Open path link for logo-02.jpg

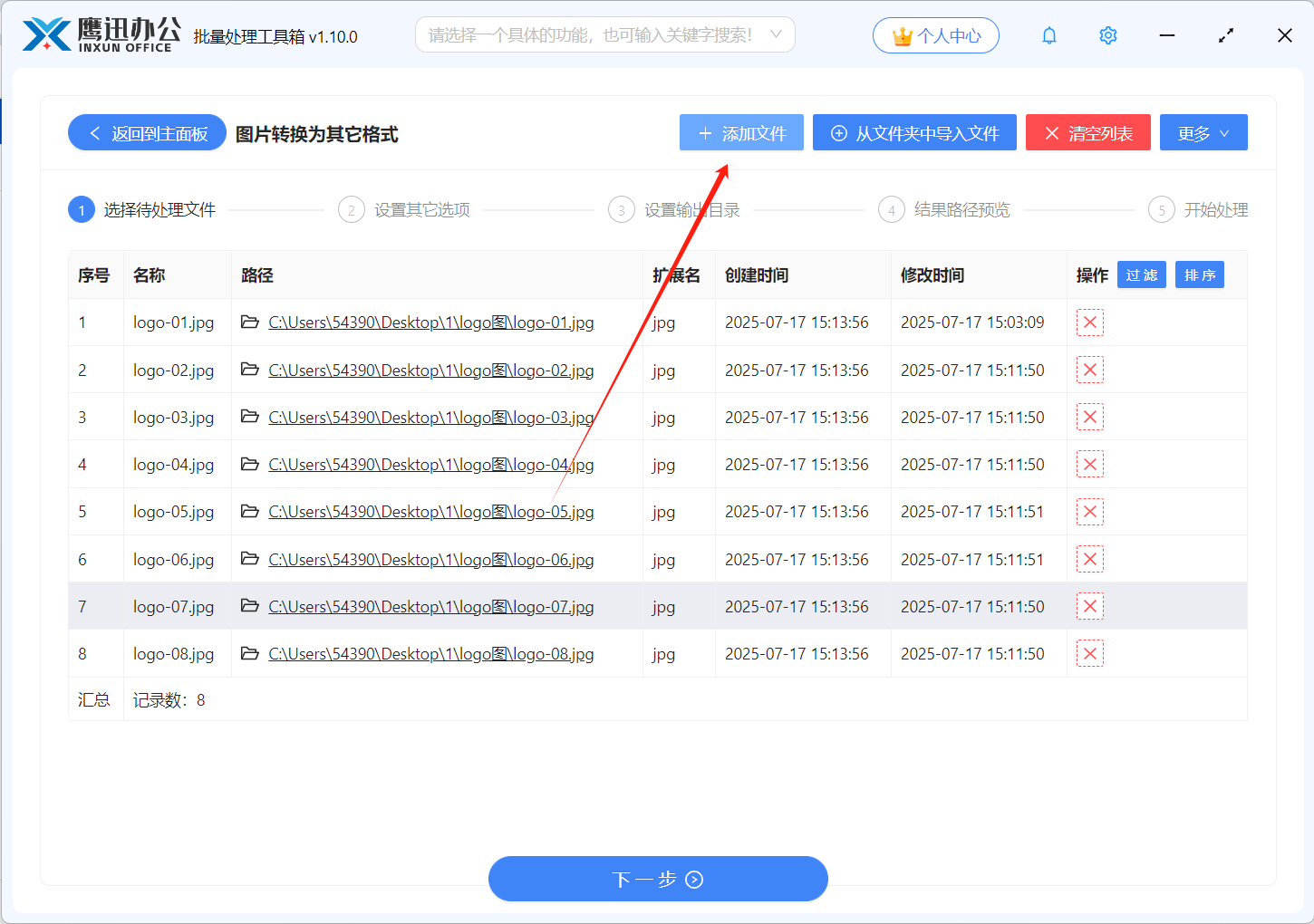[x=431, y=370]
